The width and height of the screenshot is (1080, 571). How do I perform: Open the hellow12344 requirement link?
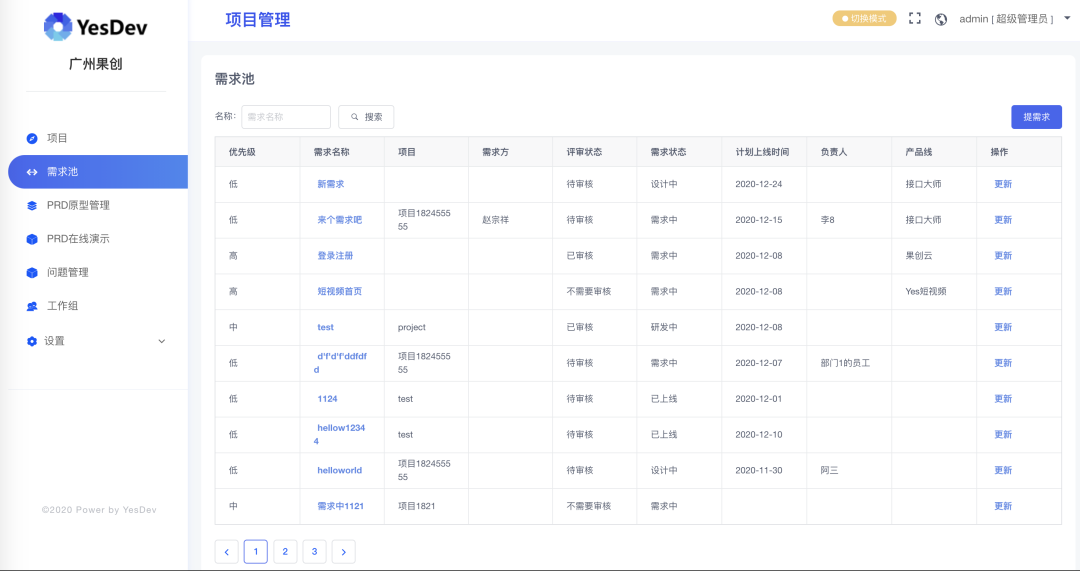click(340, 435)
